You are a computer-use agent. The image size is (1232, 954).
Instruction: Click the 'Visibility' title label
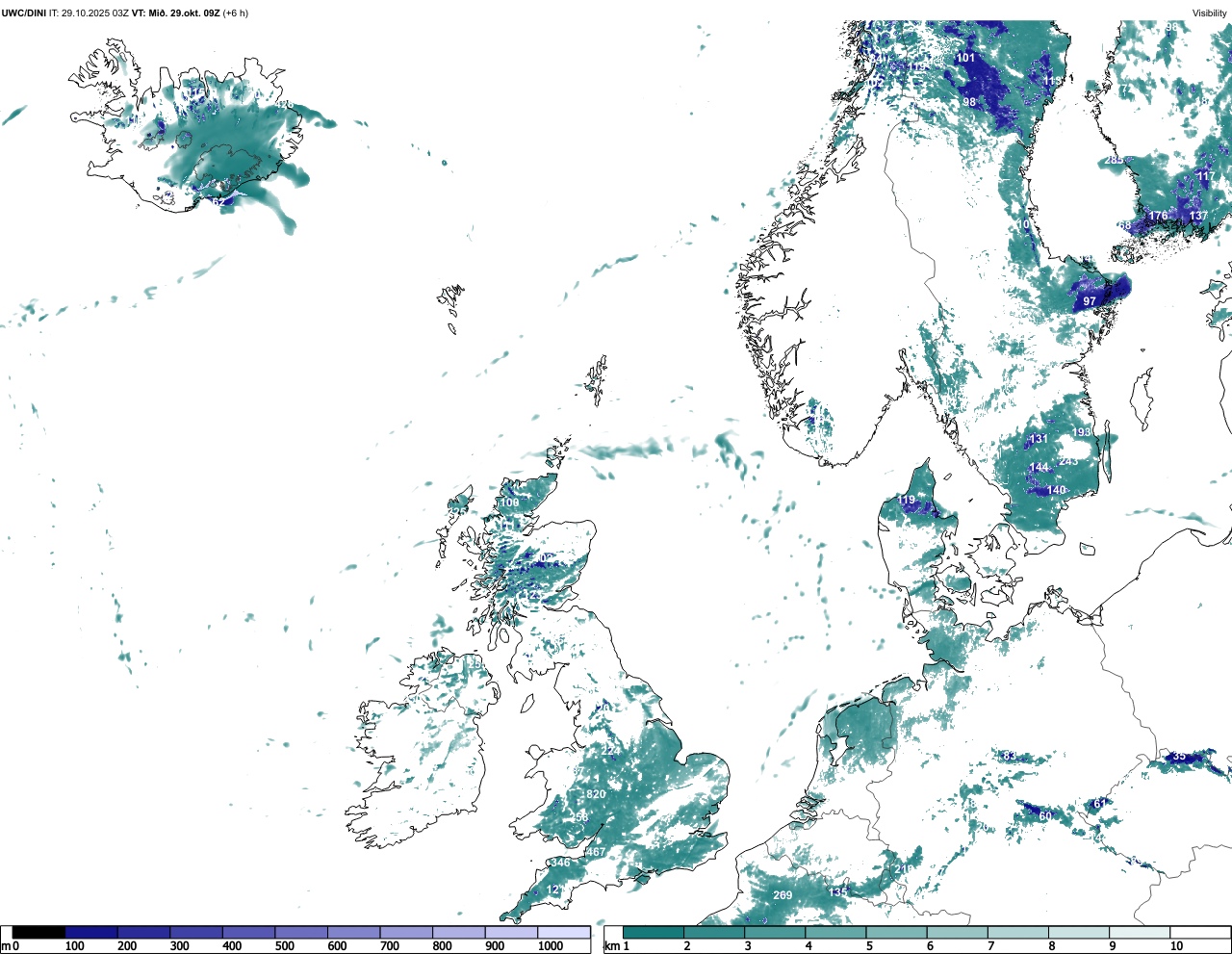[1210, 13]
